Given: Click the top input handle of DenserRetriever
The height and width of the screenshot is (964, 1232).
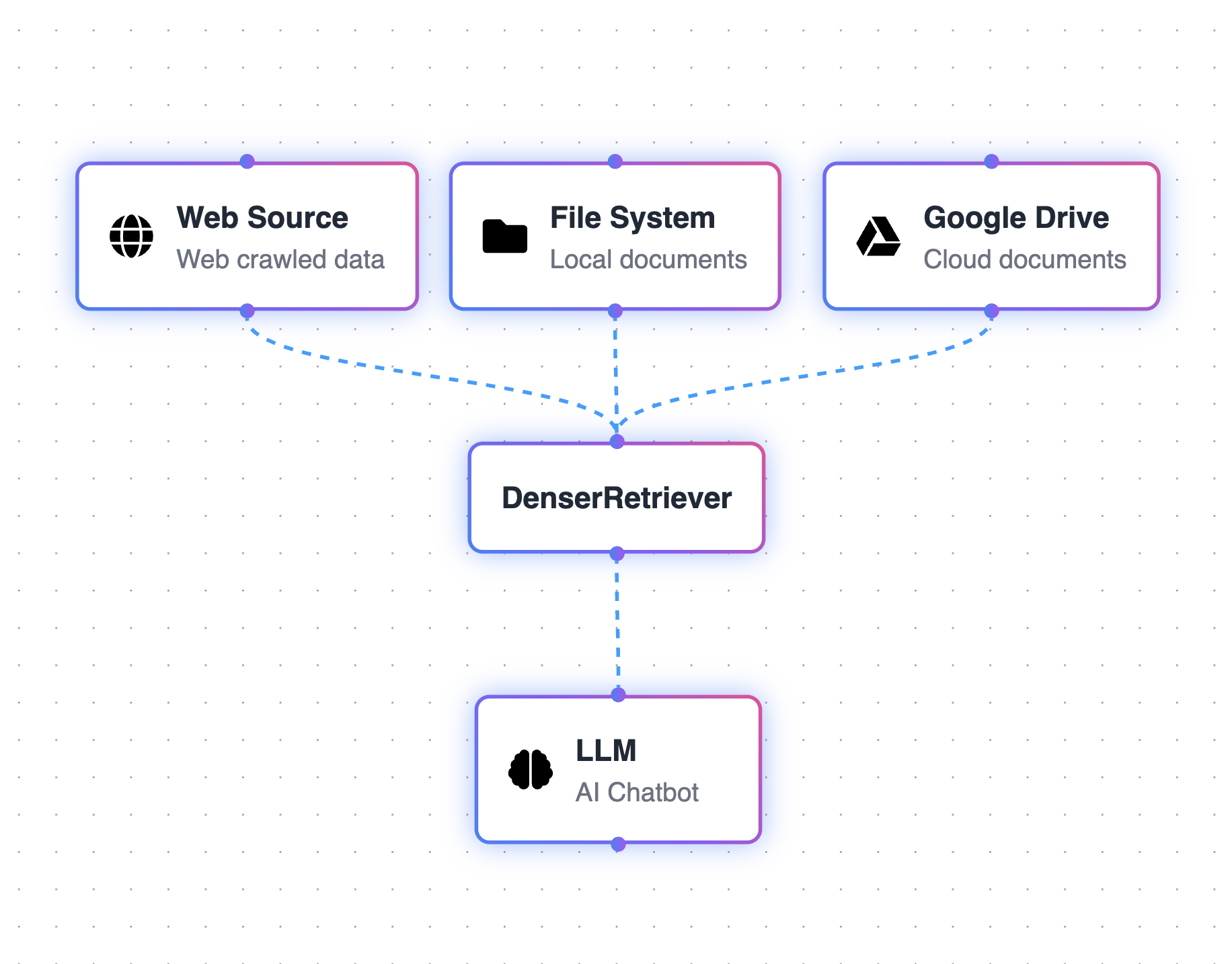Looking at the screenshot, I should 617,442.
